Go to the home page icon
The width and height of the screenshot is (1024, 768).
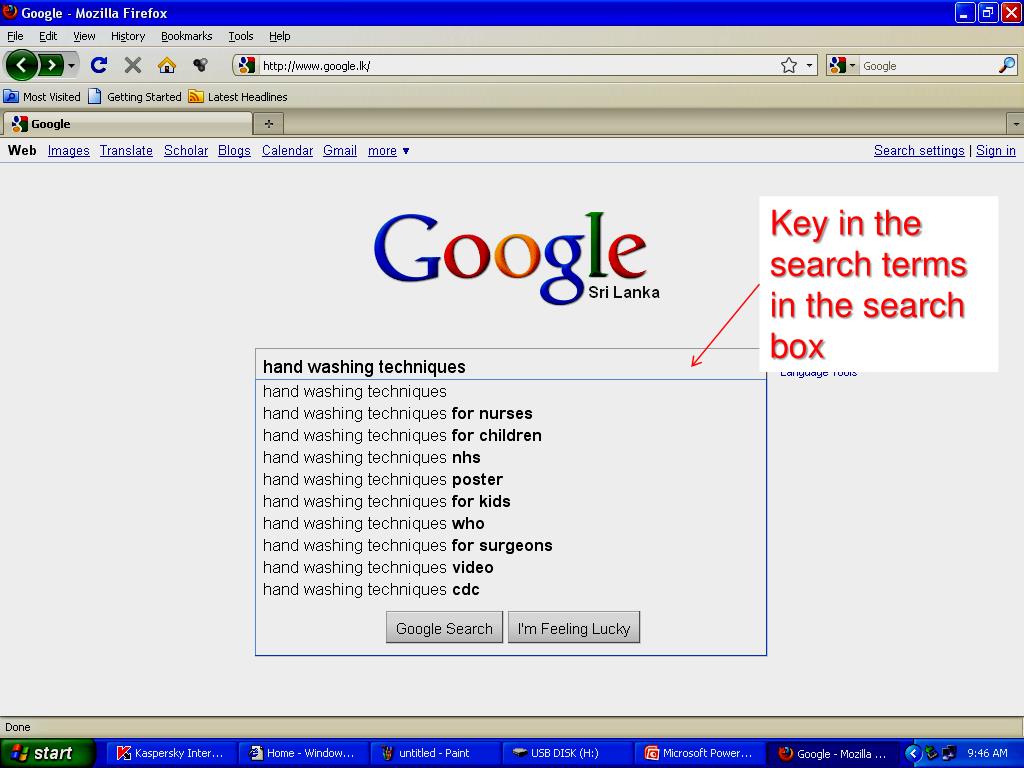[167, 65]
